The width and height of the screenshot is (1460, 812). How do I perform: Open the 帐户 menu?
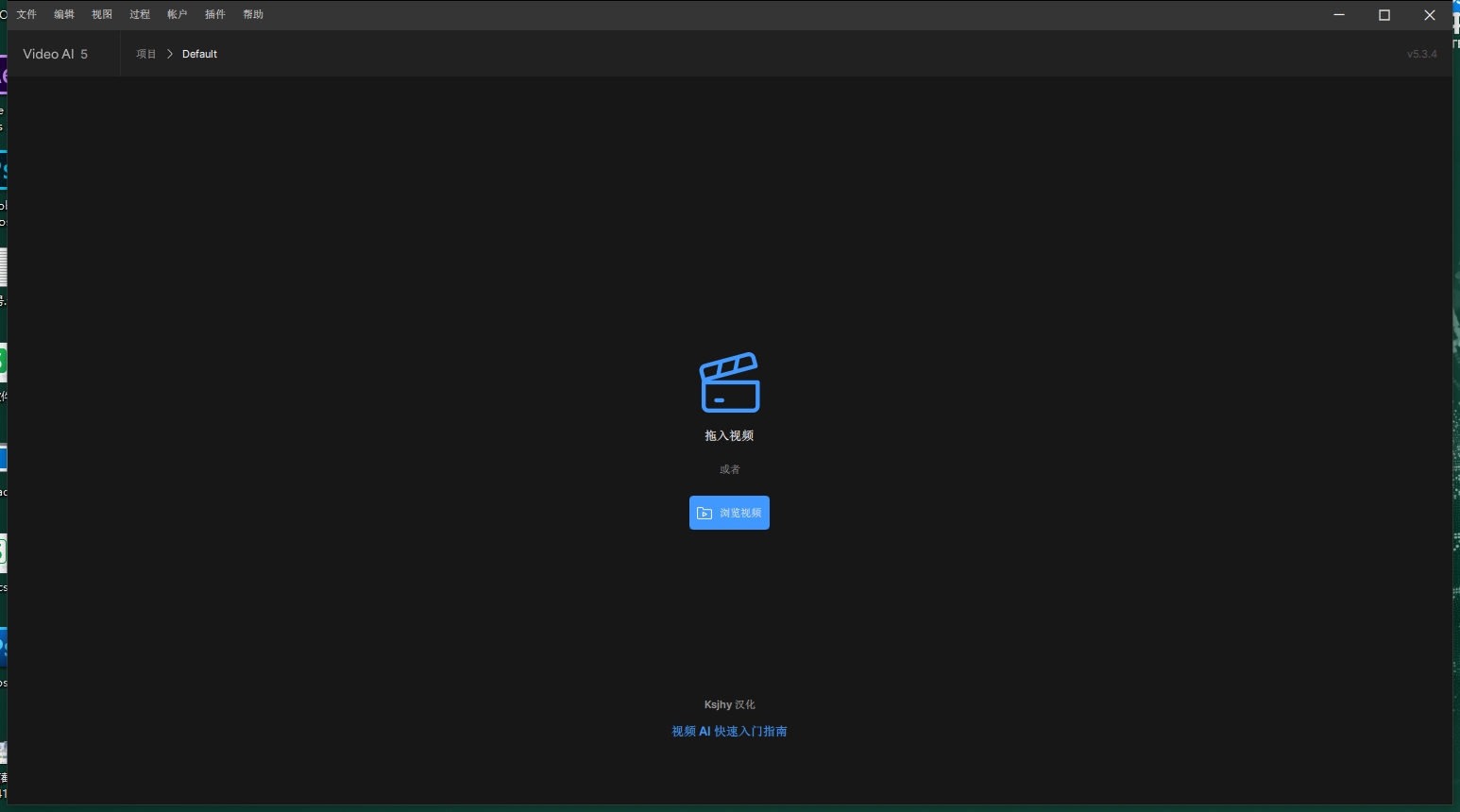(177, 14)
